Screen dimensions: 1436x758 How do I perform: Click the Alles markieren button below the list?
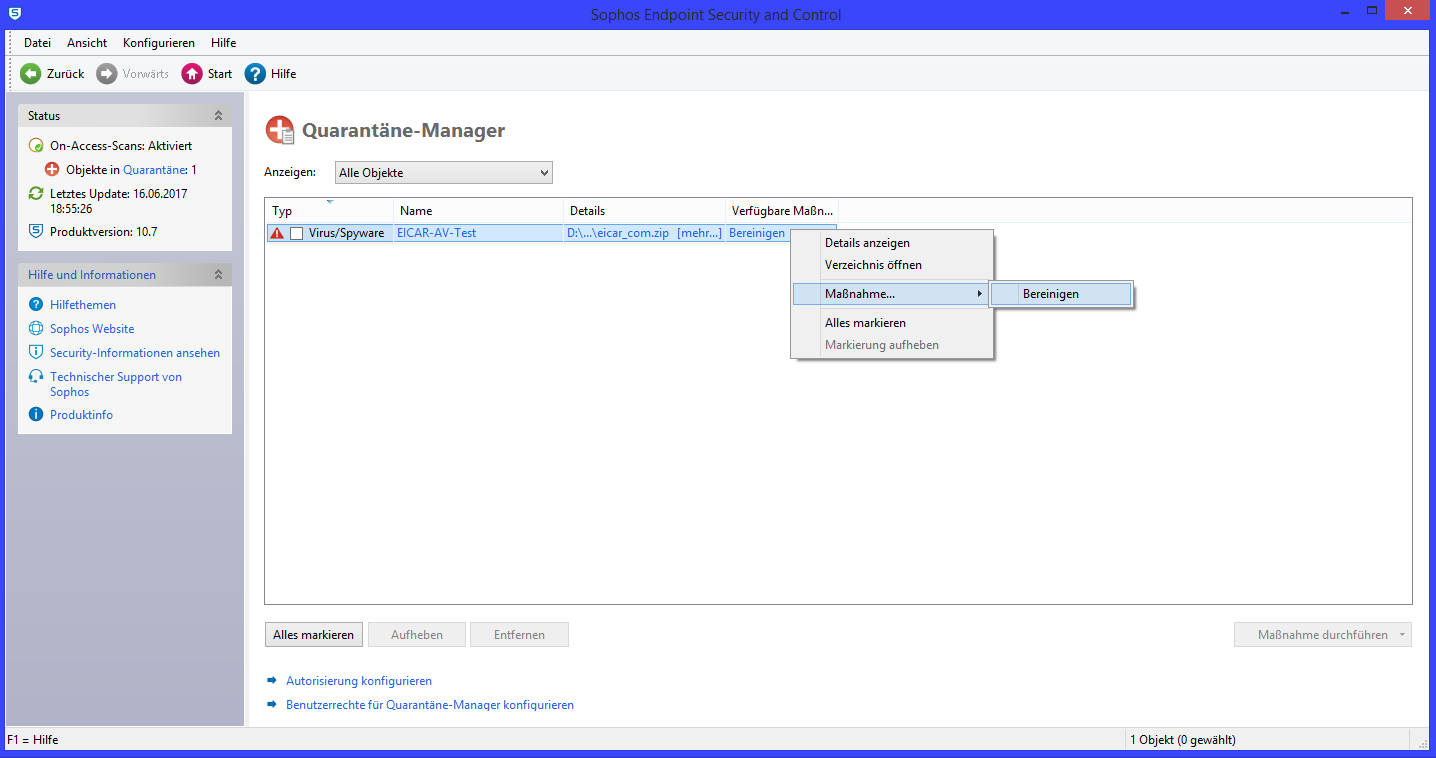[x=313, y=635]
